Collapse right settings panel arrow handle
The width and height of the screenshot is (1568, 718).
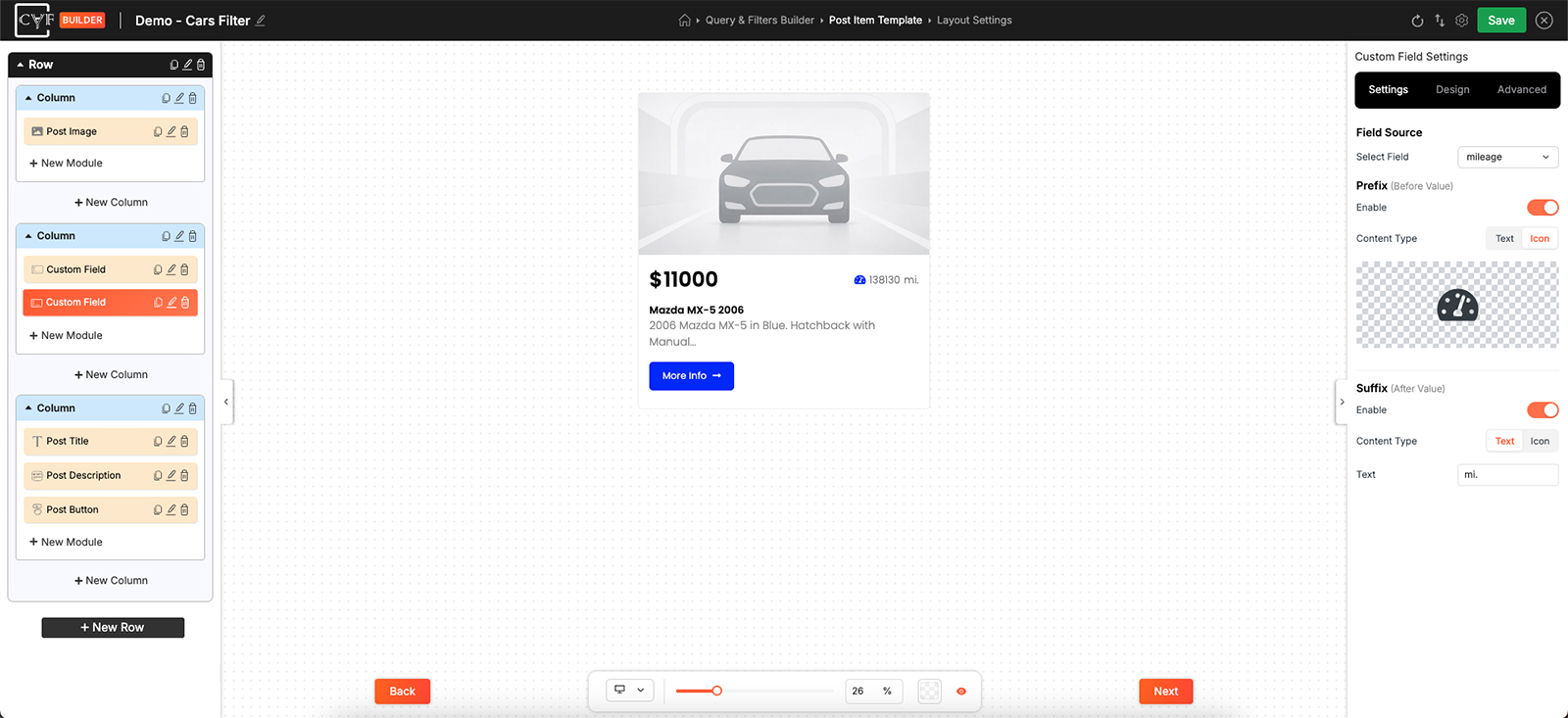[1342, 402]
